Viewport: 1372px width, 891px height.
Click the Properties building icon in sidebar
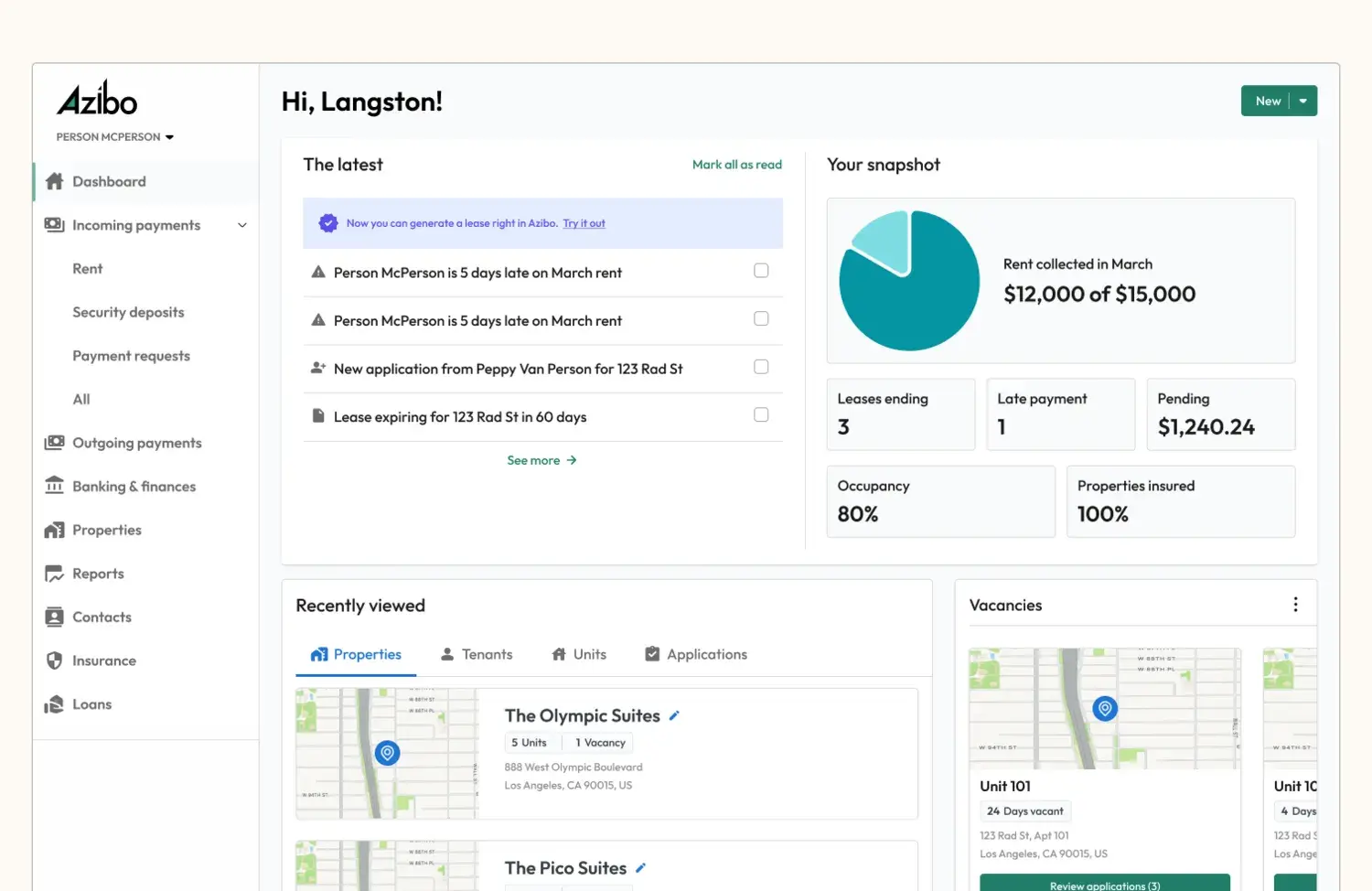(55, 530)
